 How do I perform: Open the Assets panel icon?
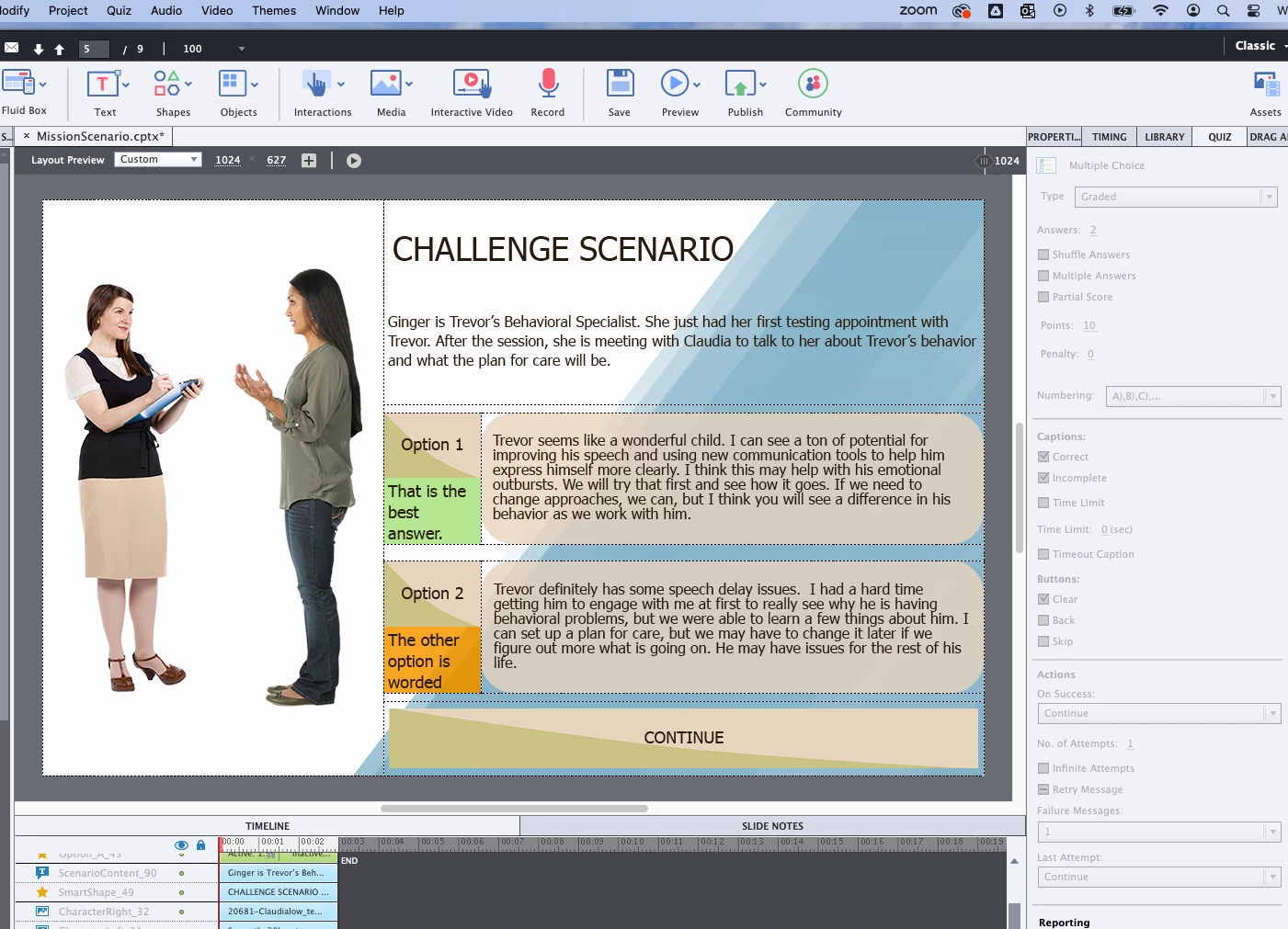1267,85
